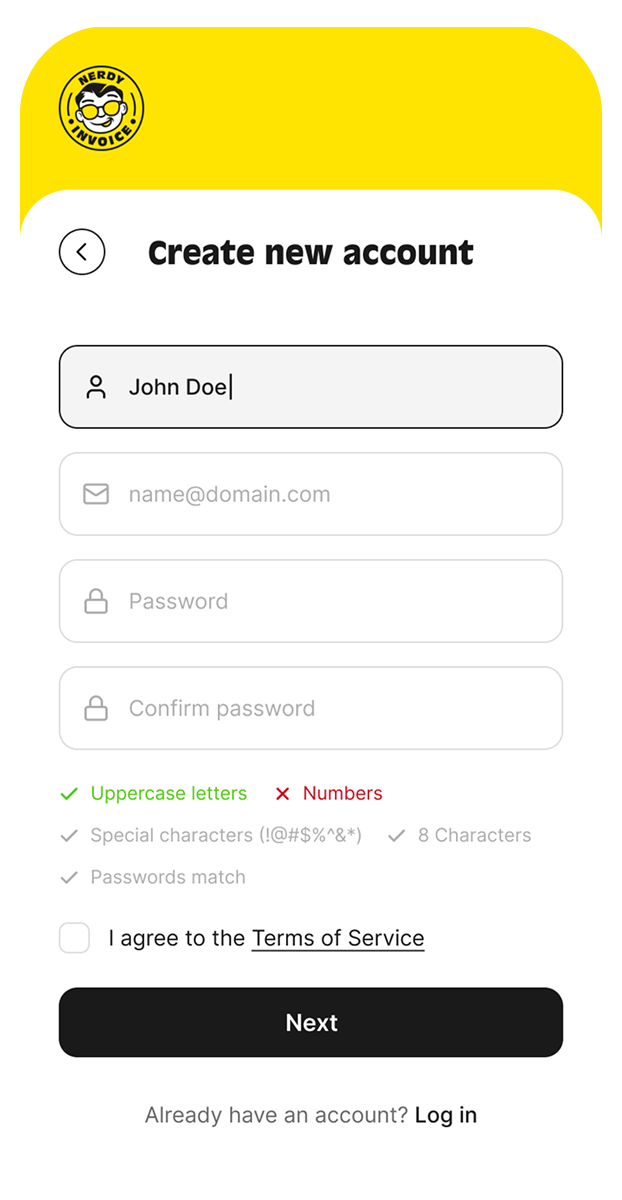This screenshot has height=1200, width=622.
Task: Click the envelope icon in email field
Action: 96,494
